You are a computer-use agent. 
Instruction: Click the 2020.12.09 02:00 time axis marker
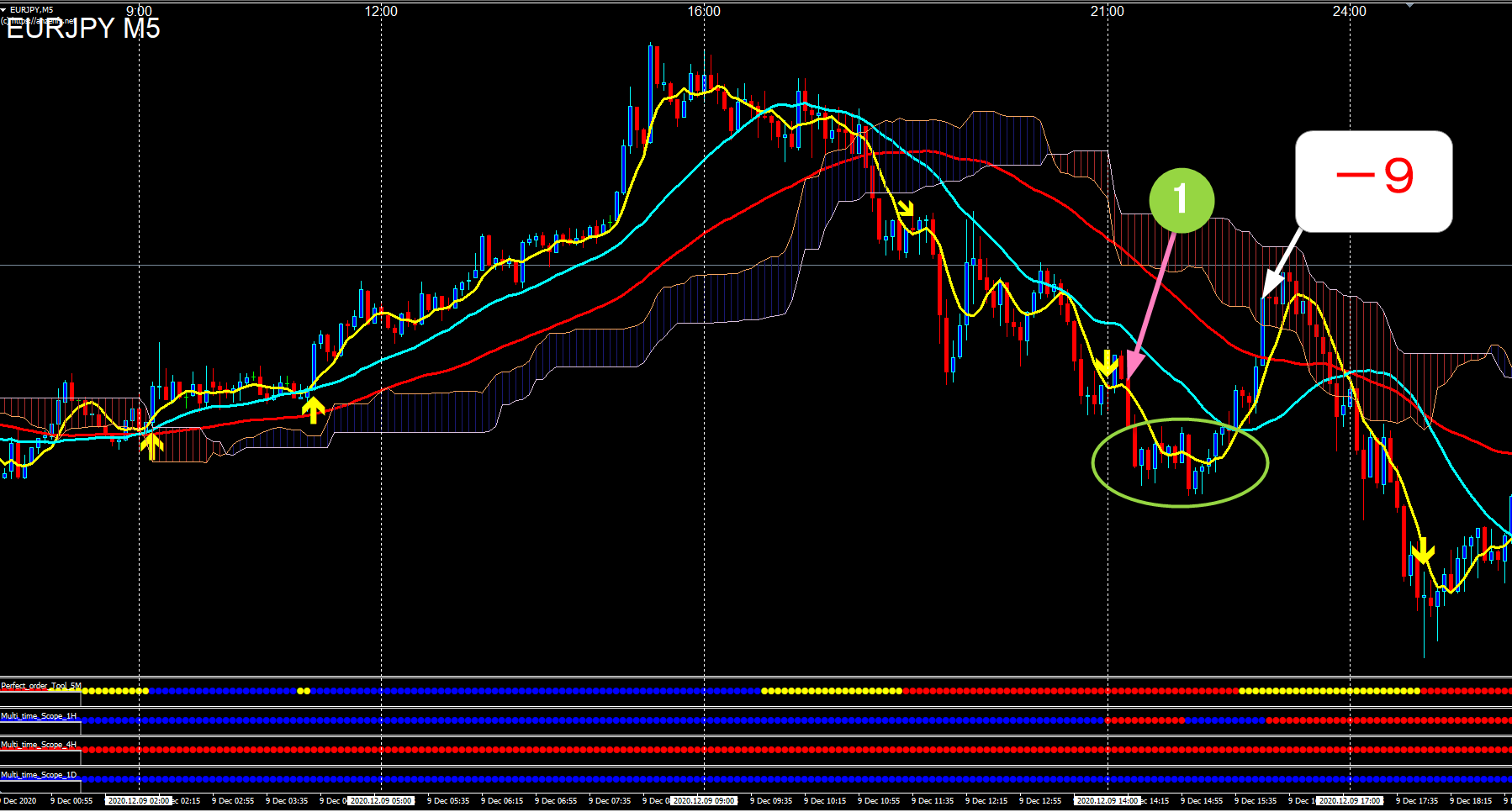point(139,801)
